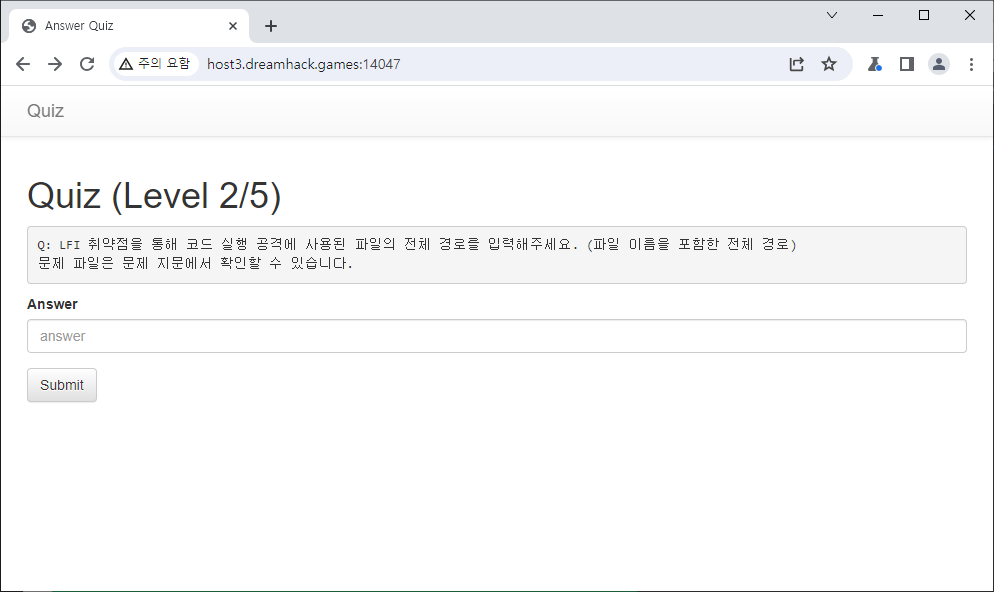Reload the current page
This screenshot has width=994, height=592.
click(x=87, y=64)
